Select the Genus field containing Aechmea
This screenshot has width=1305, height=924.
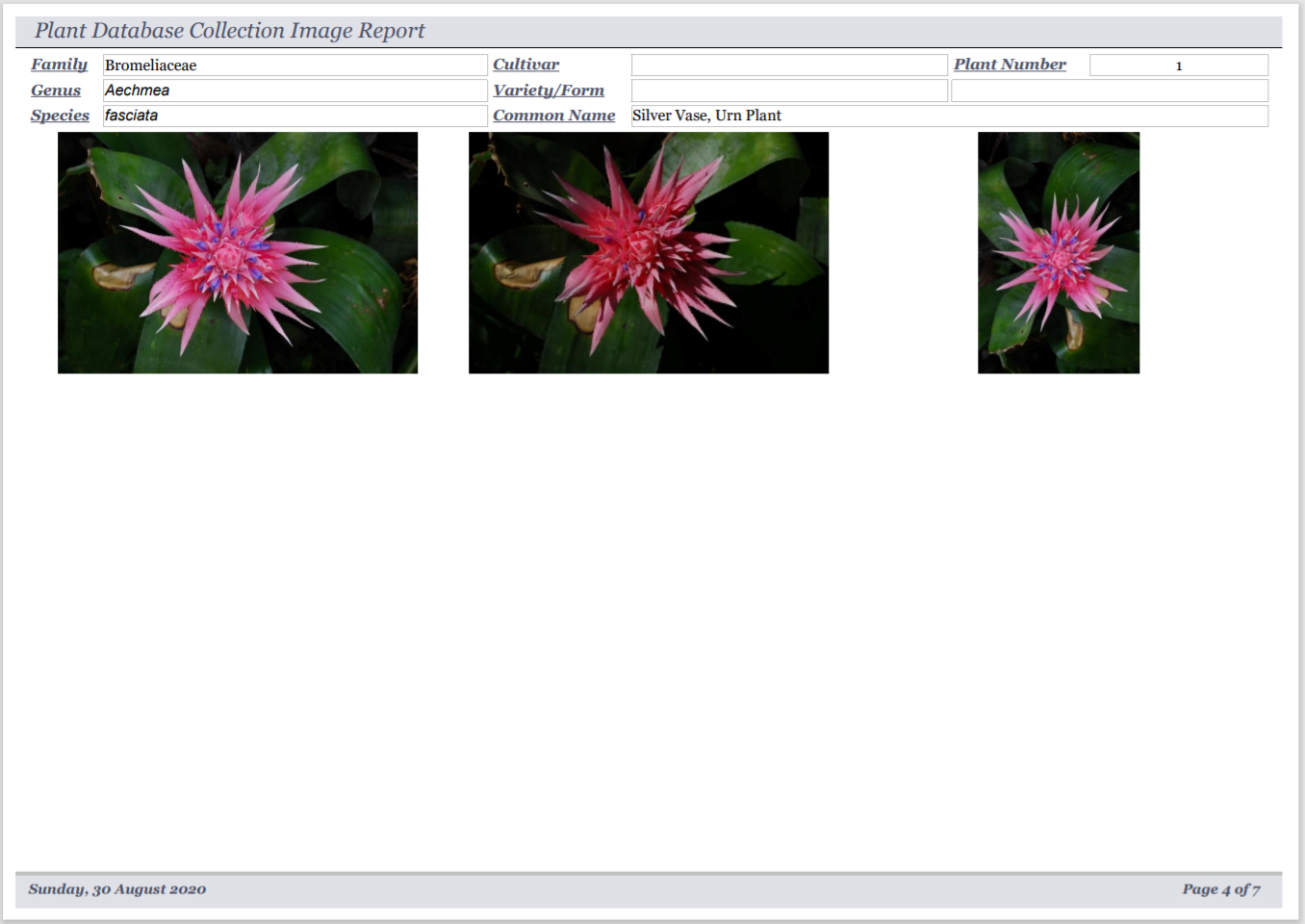click(295, 90)
